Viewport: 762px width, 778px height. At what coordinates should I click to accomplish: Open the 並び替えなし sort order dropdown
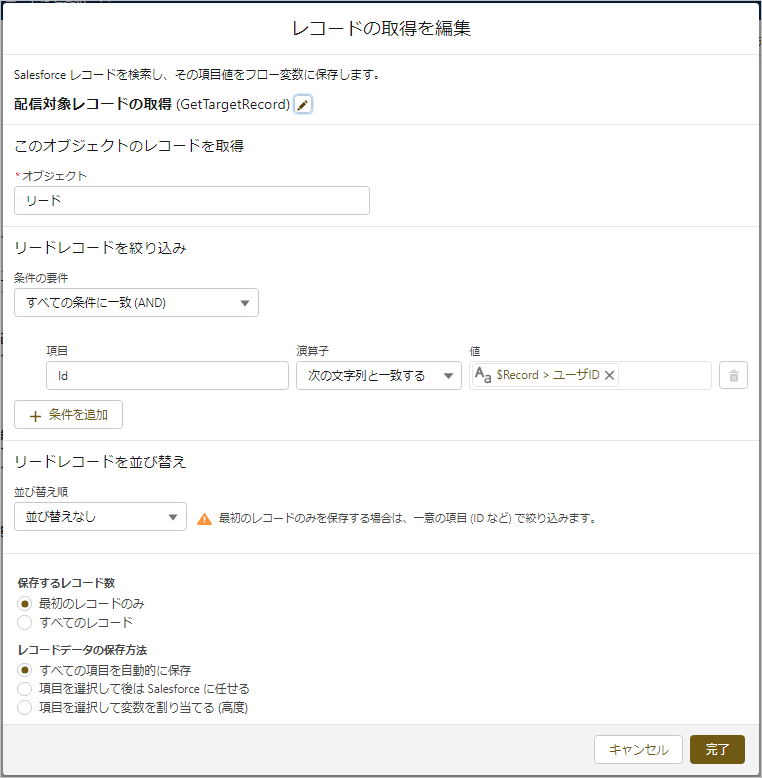tap(100, 517)
